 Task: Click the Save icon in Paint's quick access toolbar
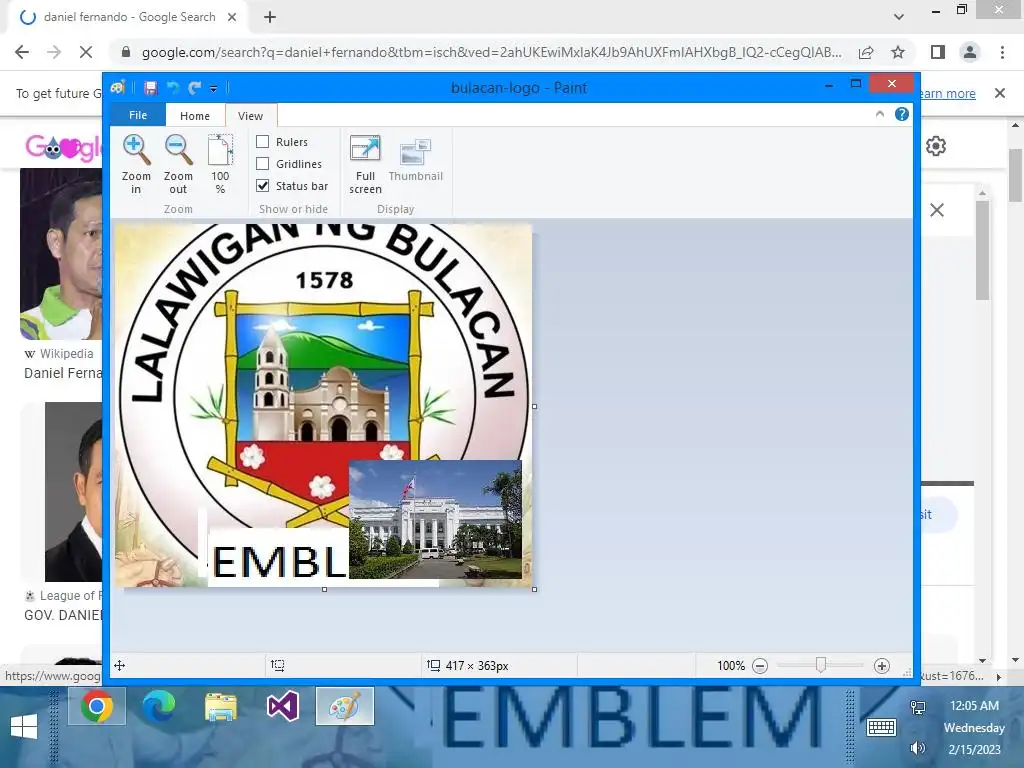(151, 88)
